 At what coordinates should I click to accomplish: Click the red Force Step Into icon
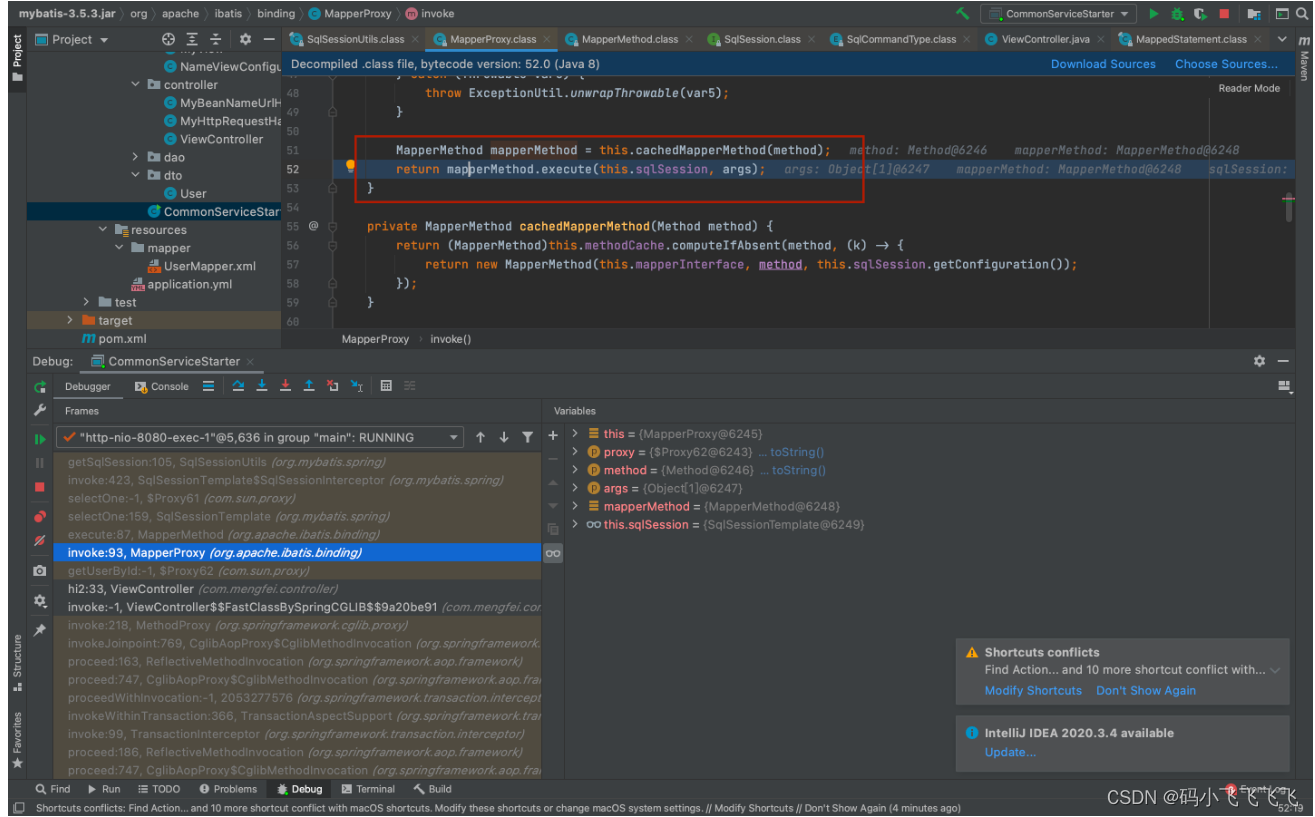click(285, 386)
